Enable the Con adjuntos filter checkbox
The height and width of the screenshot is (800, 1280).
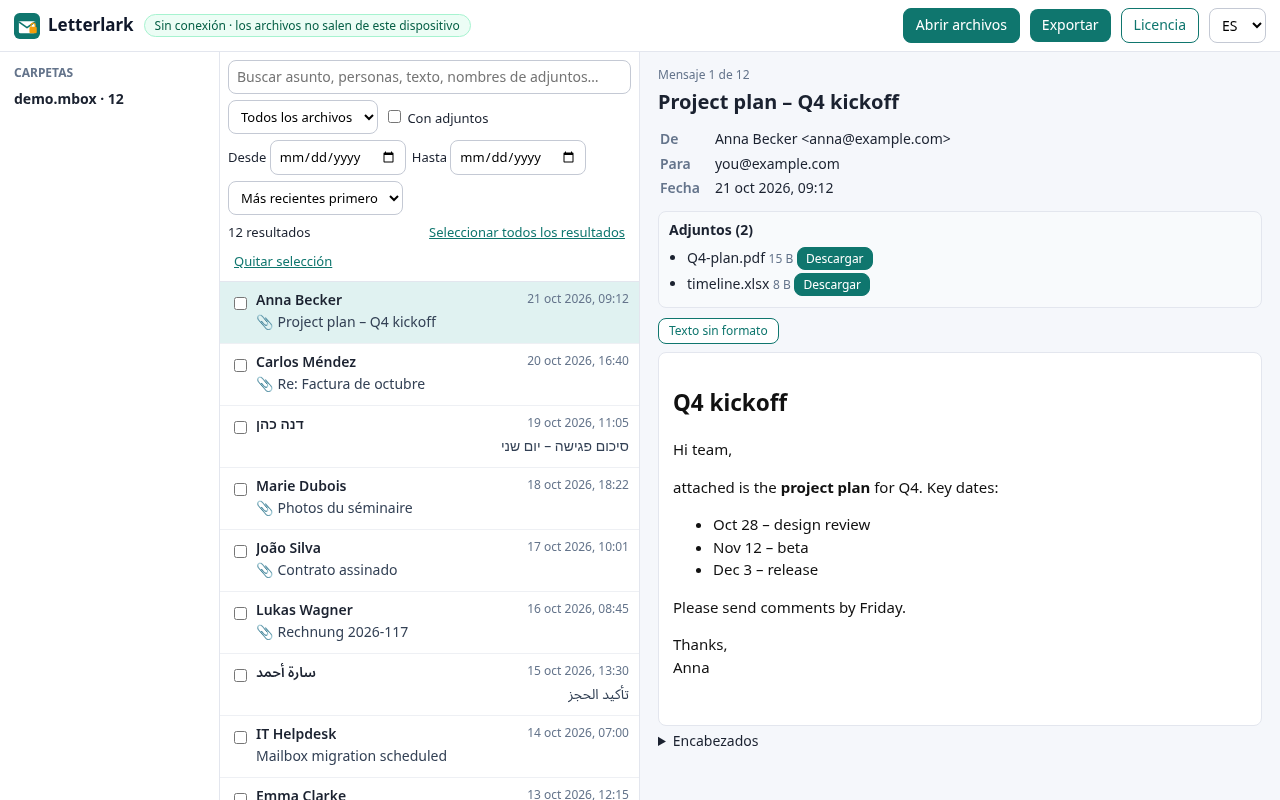click(x=394, y=117)
